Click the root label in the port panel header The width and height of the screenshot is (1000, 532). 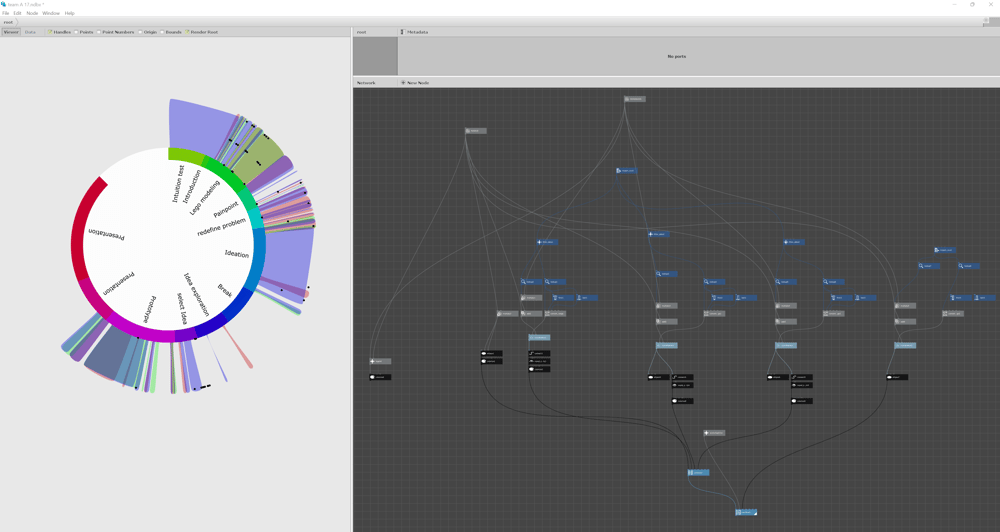(362, 32)
